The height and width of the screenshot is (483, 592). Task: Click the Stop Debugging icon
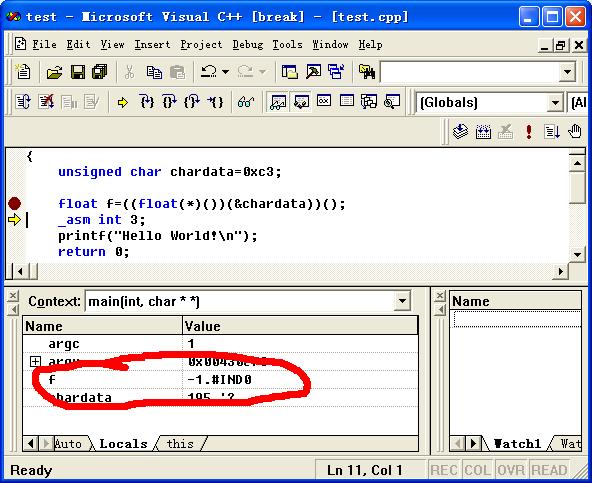[x=46, y=102]
